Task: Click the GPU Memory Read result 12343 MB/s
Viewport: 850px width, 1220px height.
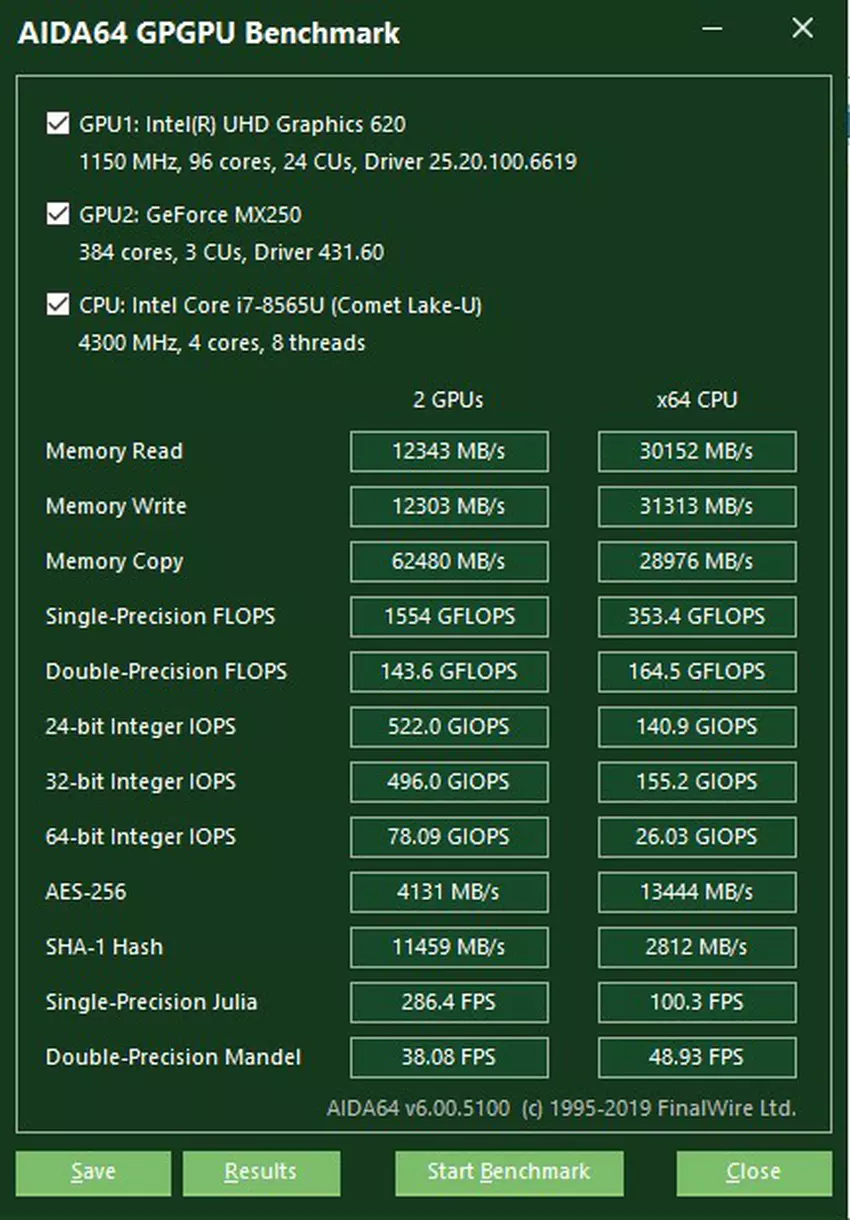Action: click(449, 452)
